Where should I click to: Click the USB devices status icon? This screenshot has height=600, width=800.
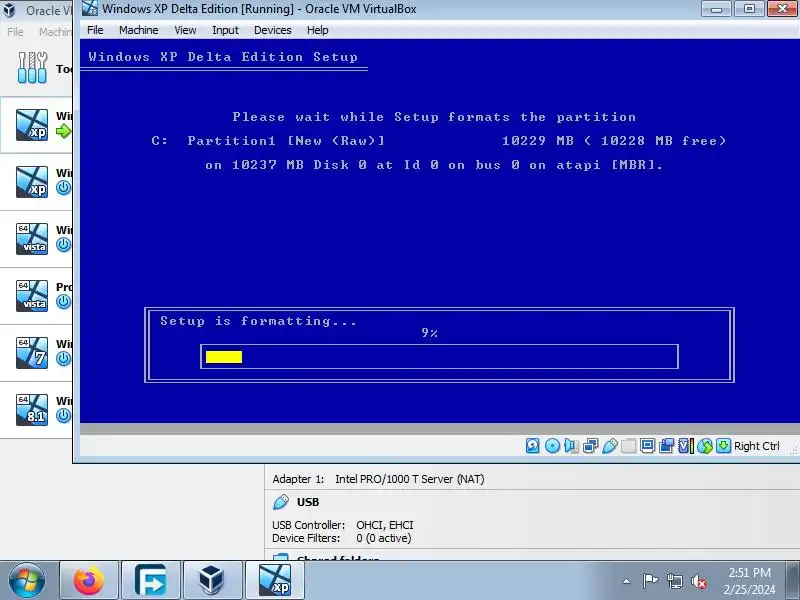coord(610,446)
